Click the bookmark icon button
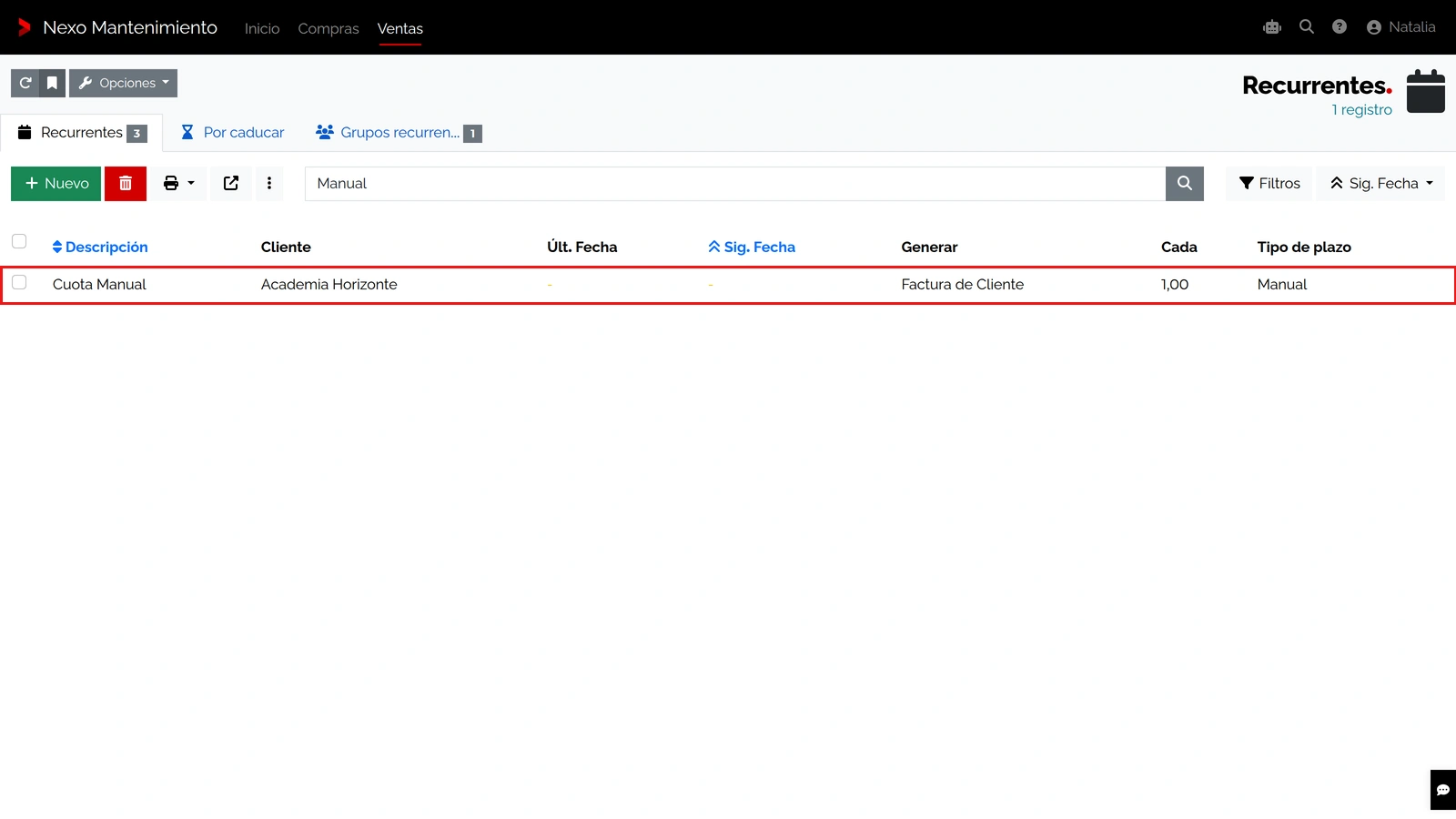Viewport: 1456px width, 819px height. [x=53, y=83]
